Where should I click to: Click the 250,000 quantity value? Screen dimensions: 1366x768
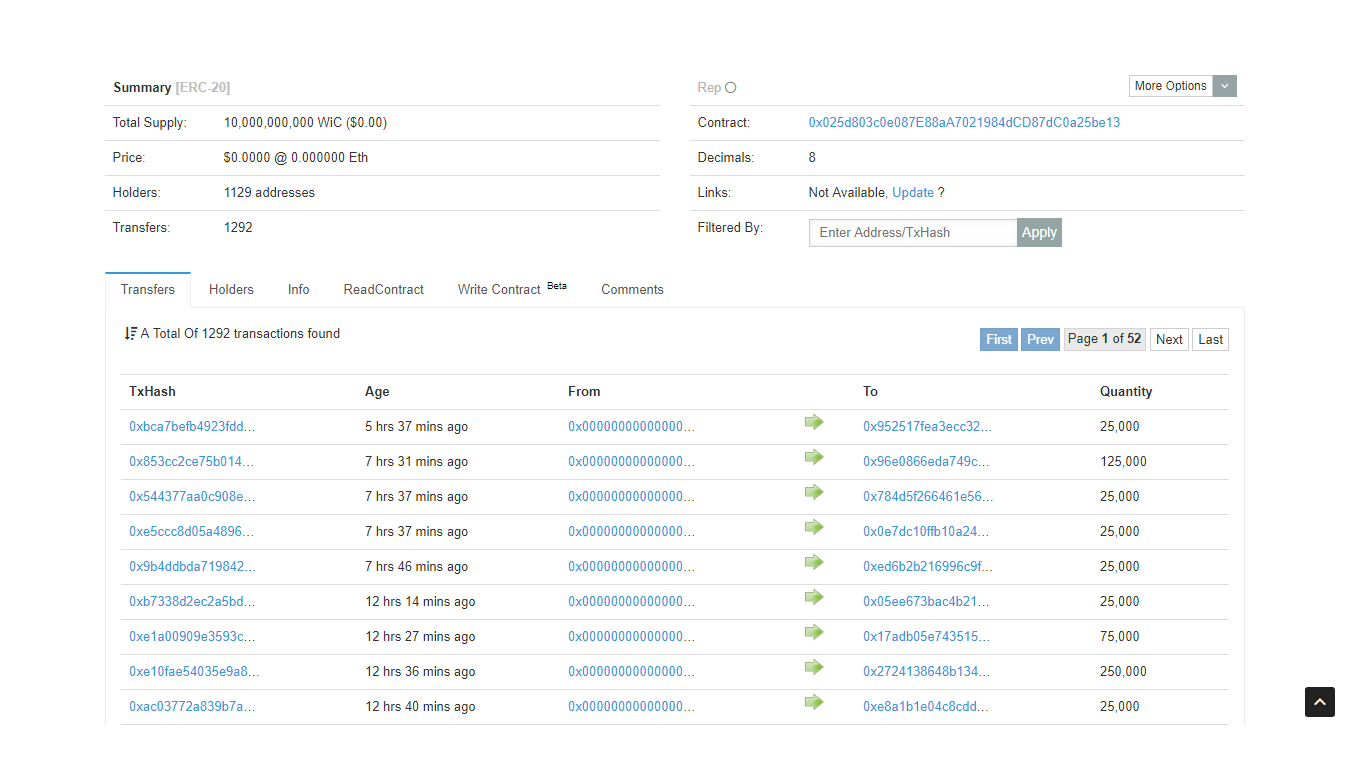[x=1123, y=672]
